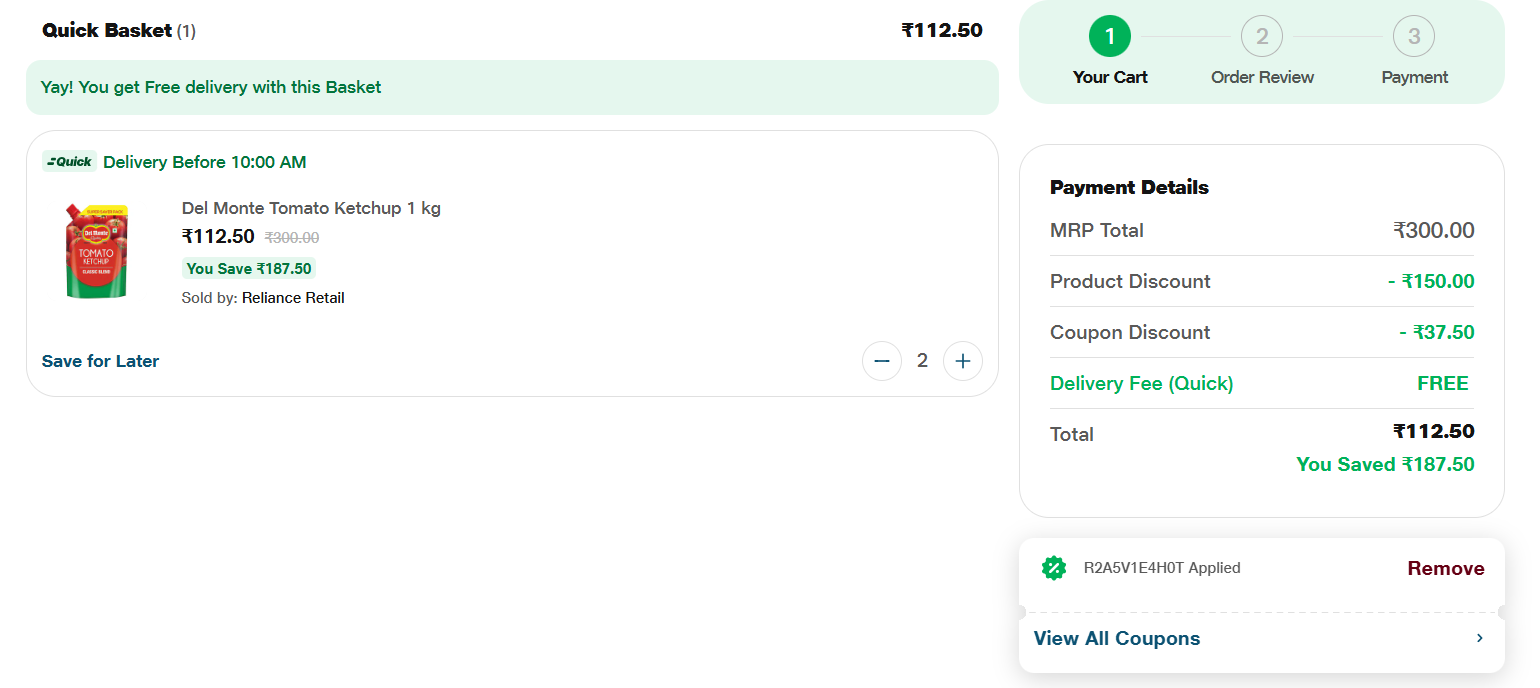Remove the applied coupon R2A5V1E4H0T
This screenshot has width=1540, height=688.
tap(1445, 569)
